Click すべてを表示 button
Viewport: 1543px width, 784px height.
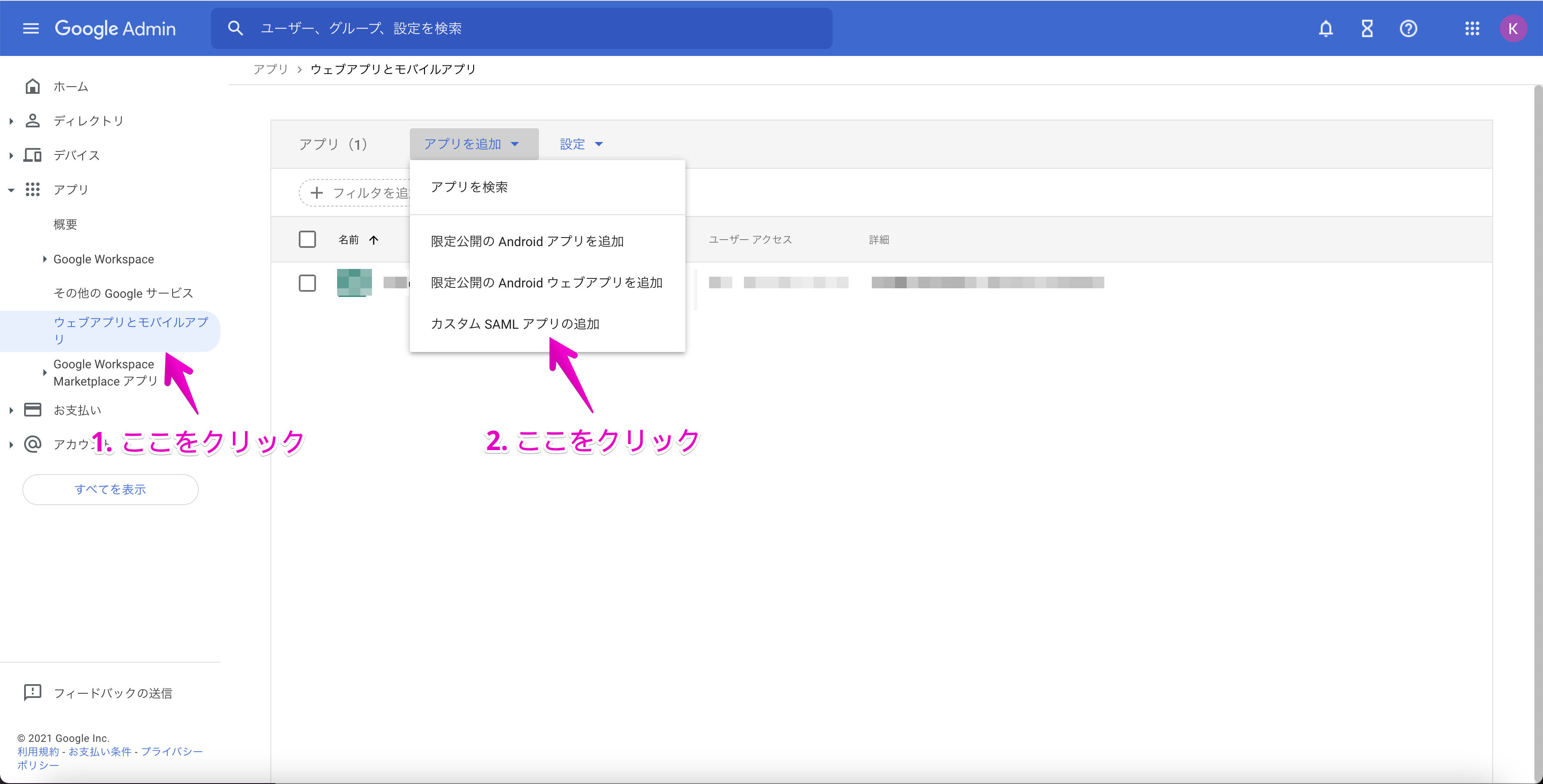point(110,490)
